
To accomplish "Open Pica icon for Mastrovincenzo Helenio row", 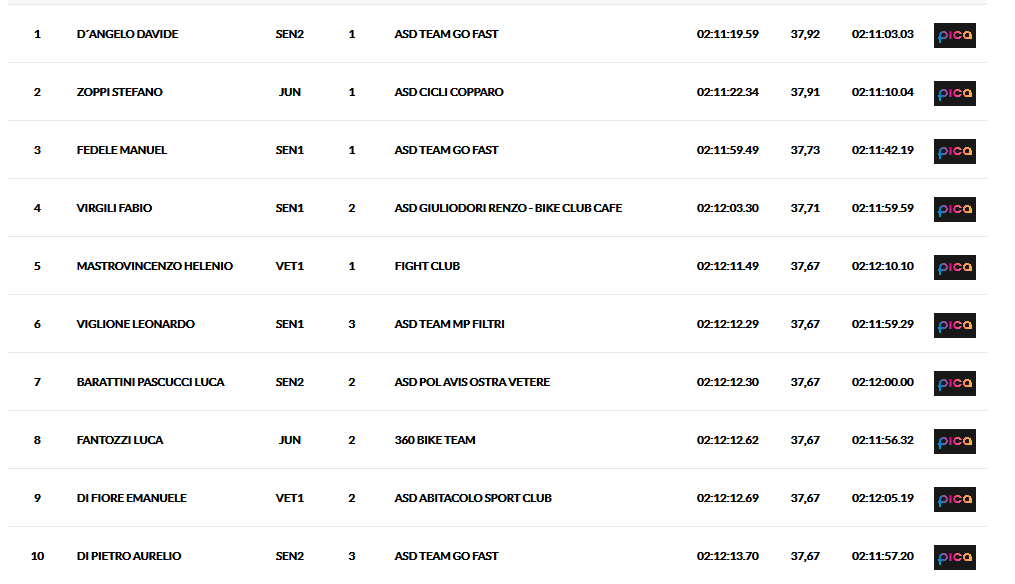I will pos(954,267).
